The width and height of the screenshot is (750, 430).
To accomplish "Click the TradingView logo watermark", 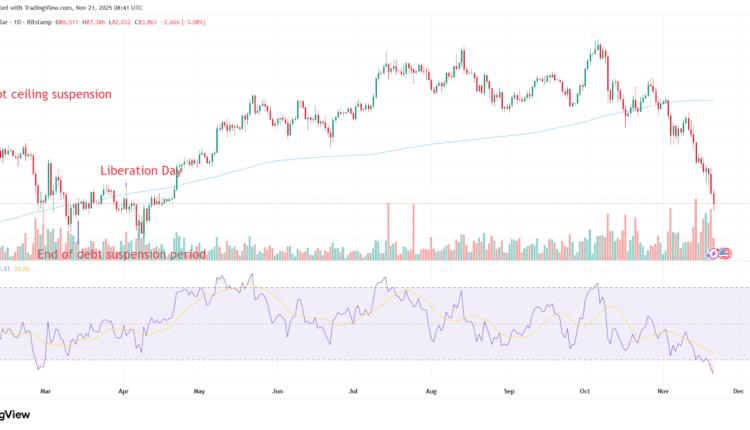I will tap(14, 413).
